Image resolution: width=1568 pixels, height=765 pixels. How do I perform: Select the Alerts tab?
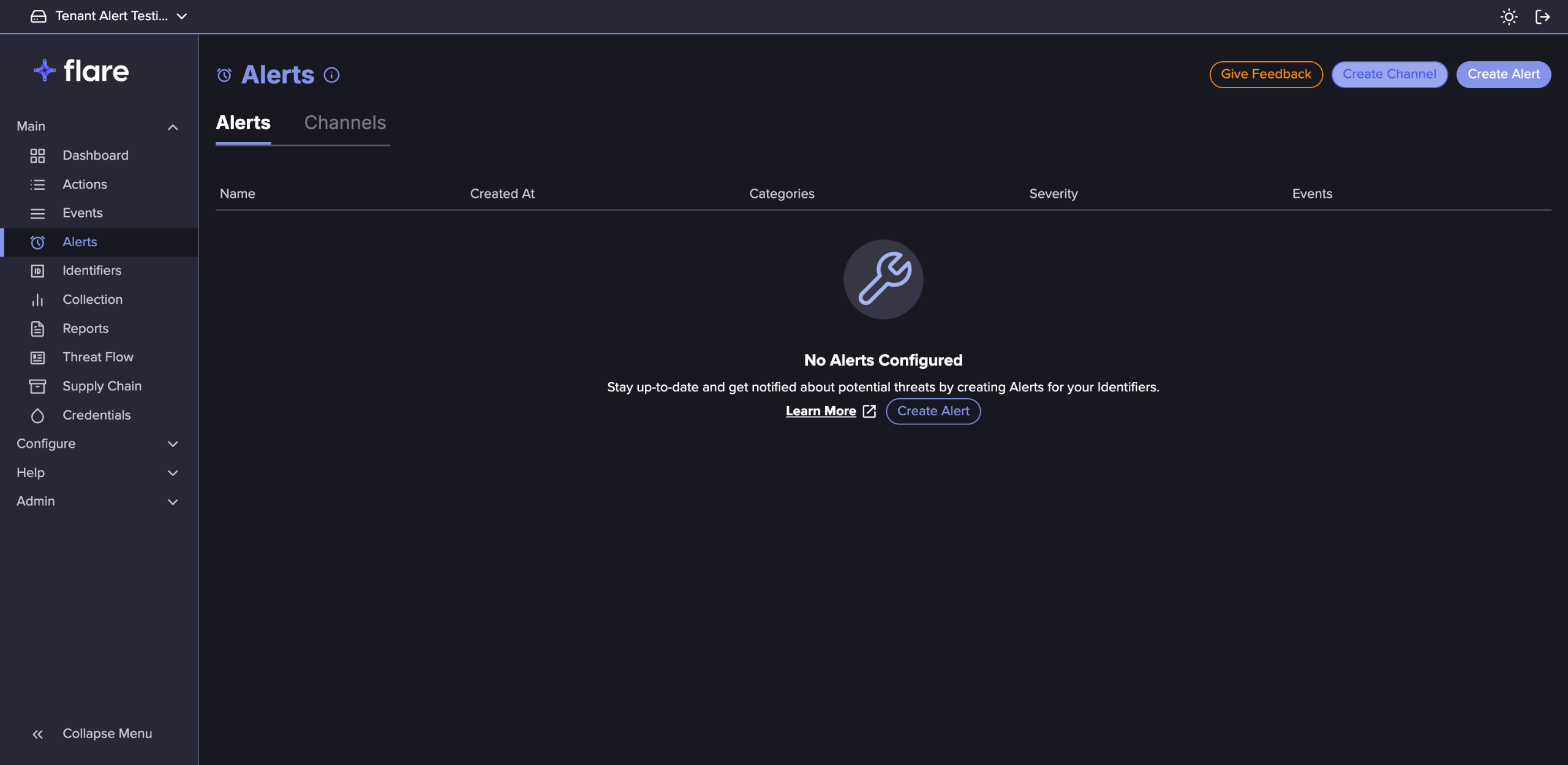(x=243, y=123)
